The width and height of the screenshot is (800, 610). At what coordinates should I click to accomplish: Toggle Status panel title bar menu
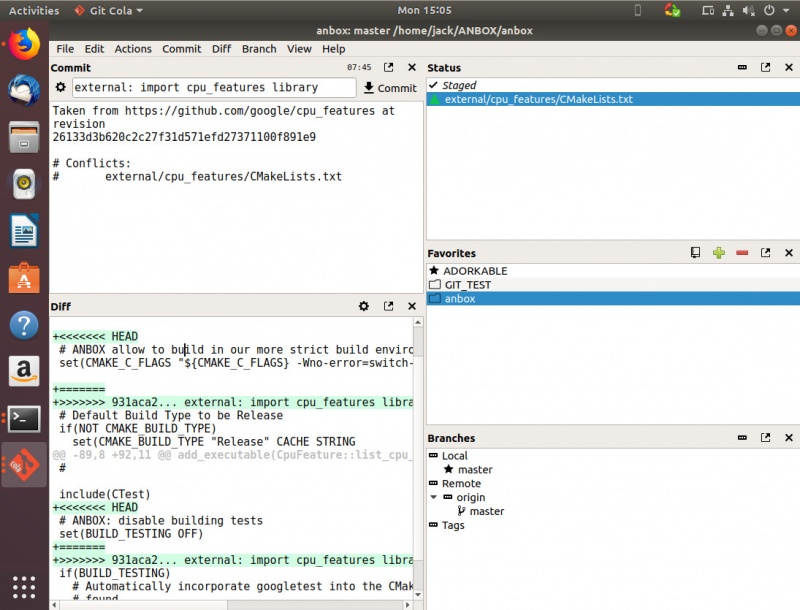[x=742, y=68]
